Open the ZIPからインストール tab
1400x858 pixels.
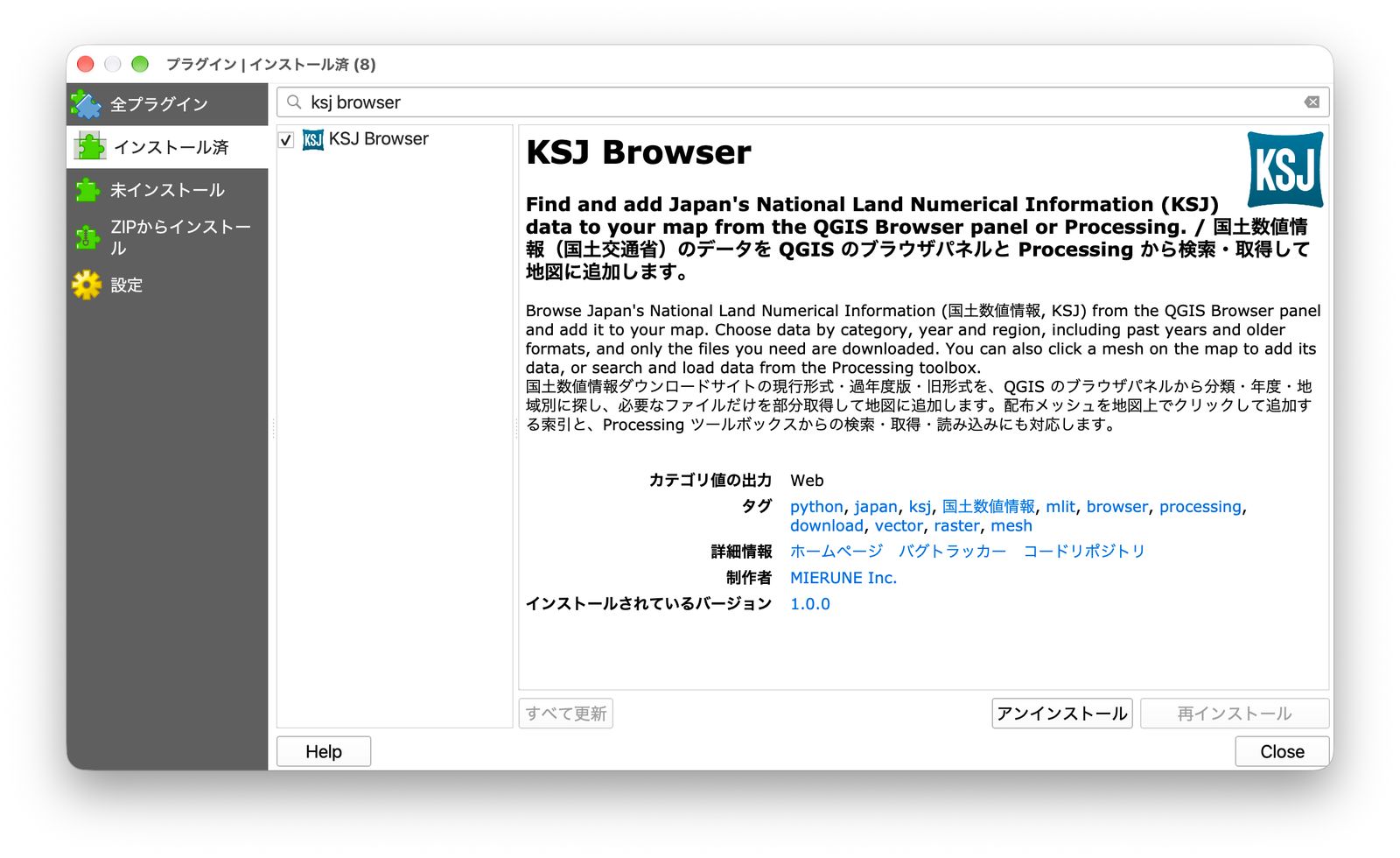click(167, 237)
